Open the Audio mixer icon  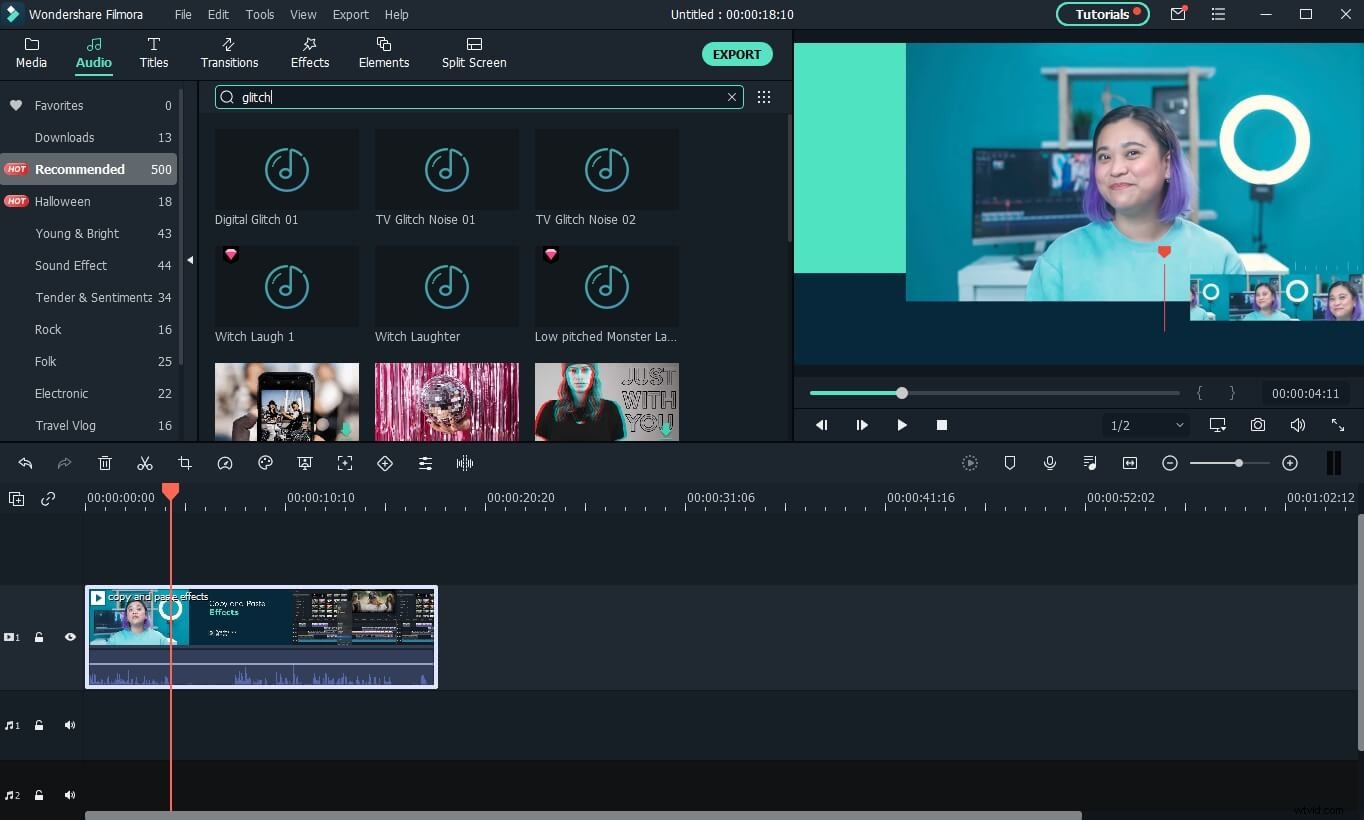tap(1090, 463)
